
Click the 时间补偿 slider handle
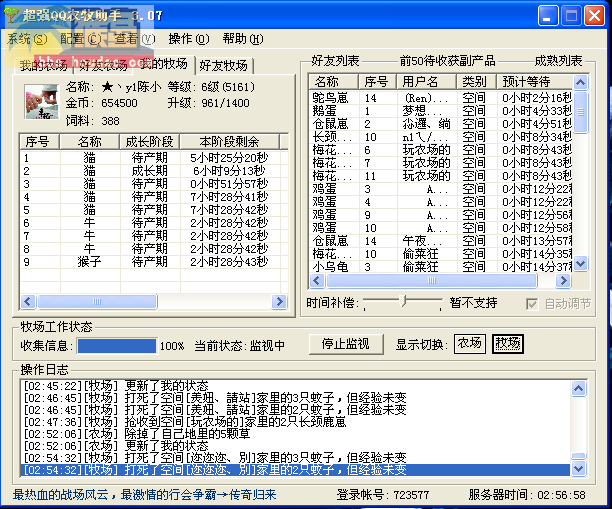tap(404, 301)
